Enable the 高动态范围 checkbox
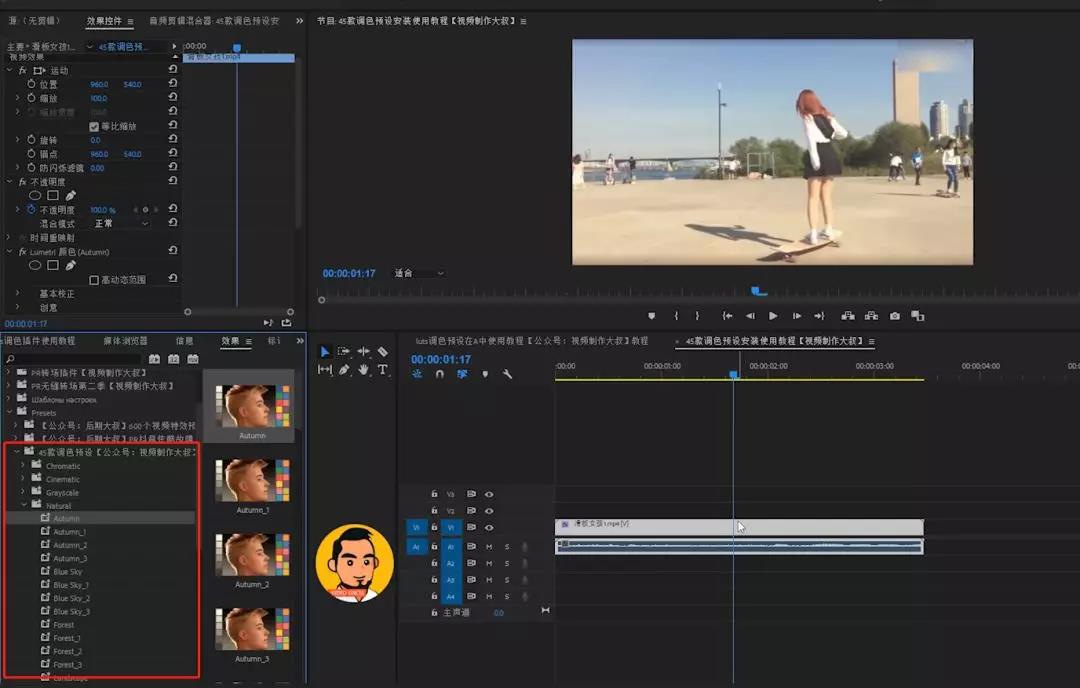The width and height of the screenshot is (1080, 688). pos(94,280)
